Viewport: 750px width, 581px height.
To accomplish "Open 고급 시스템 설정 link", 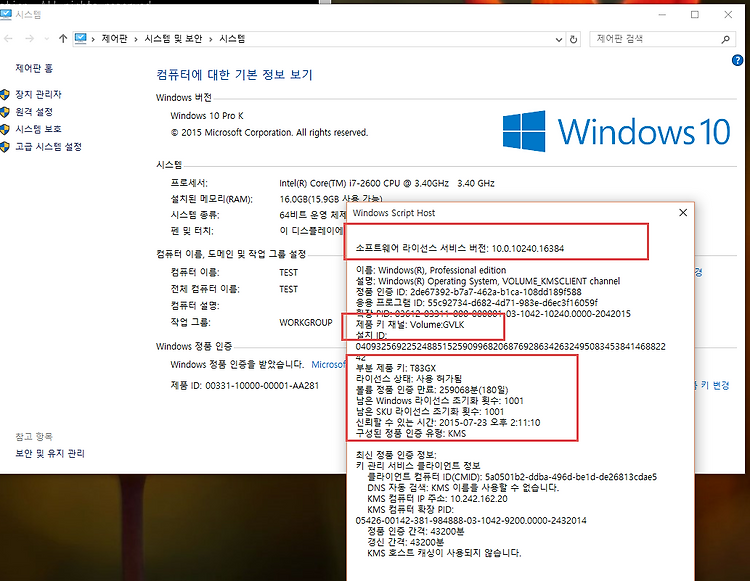I will click(x=48, y=146).
